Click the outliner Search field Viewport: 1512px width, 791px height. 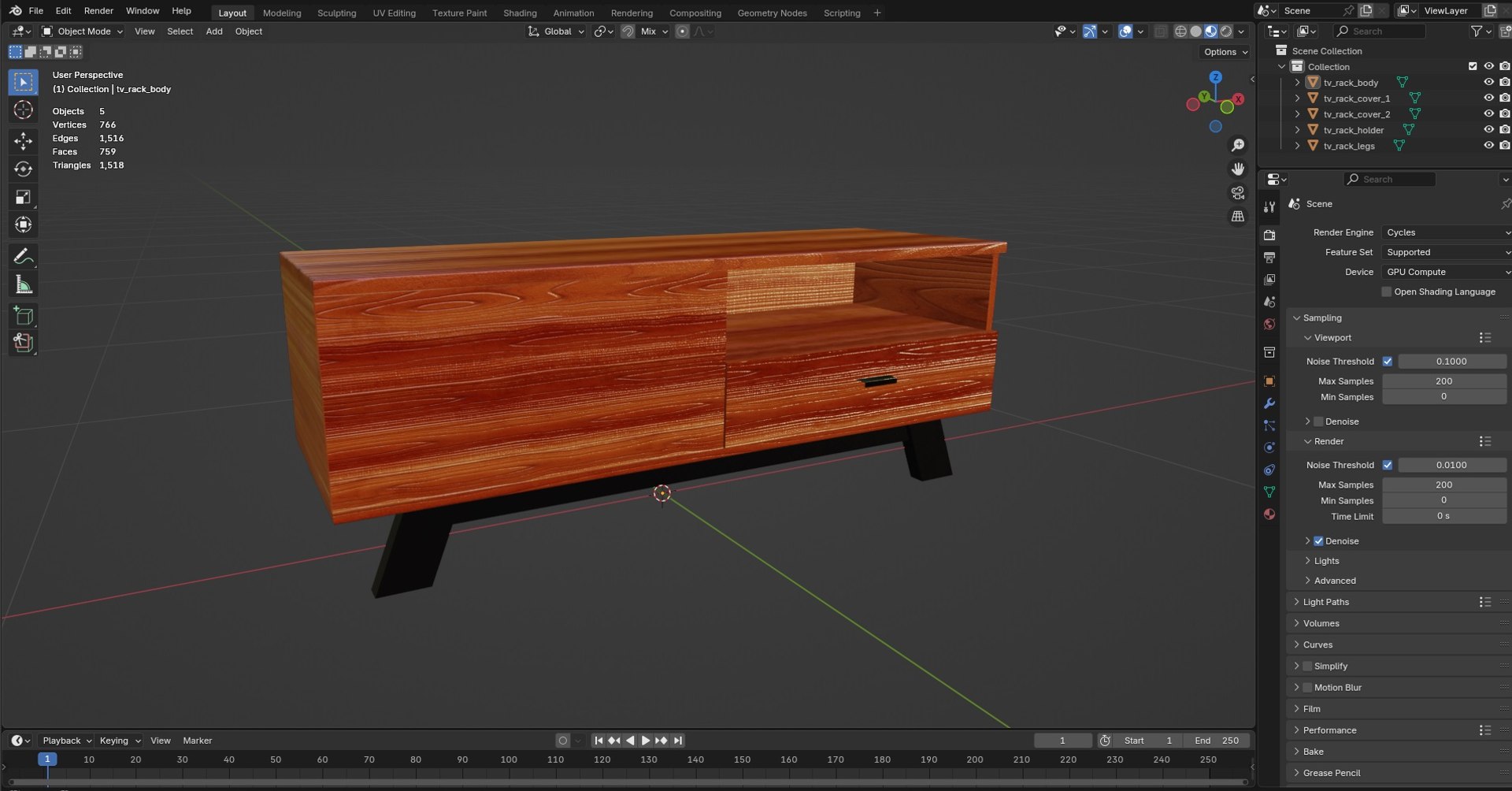point(1380,32)
